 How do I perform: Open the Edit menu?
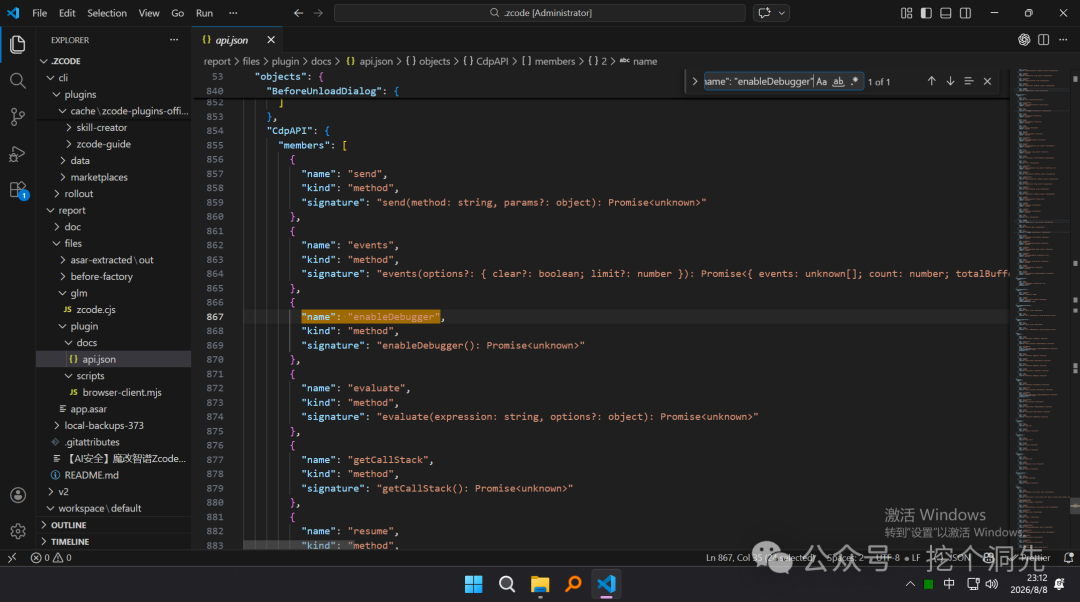click(67, 13)
